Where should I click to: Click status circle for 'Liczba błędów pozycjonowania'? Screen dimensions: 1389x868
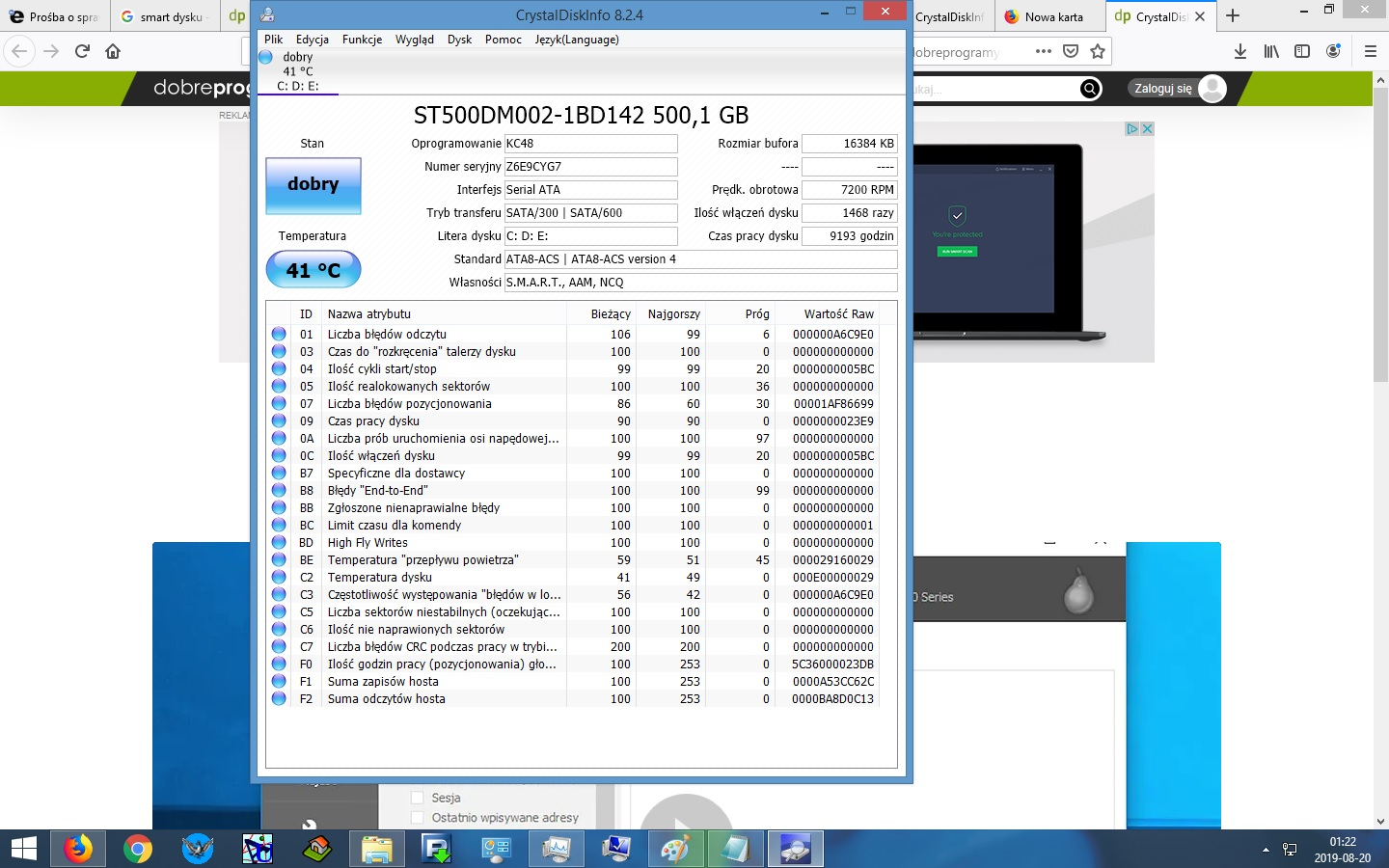click(x=279, y=403)
